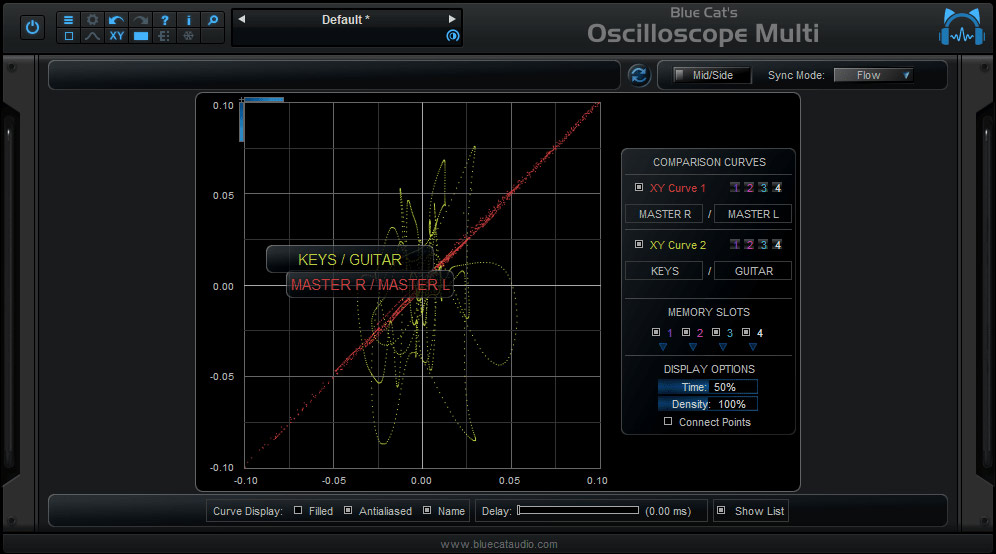Viewport: 996px width, 554px height.
Task: Switch to XY view mode icon
Action: click(116, 36)
